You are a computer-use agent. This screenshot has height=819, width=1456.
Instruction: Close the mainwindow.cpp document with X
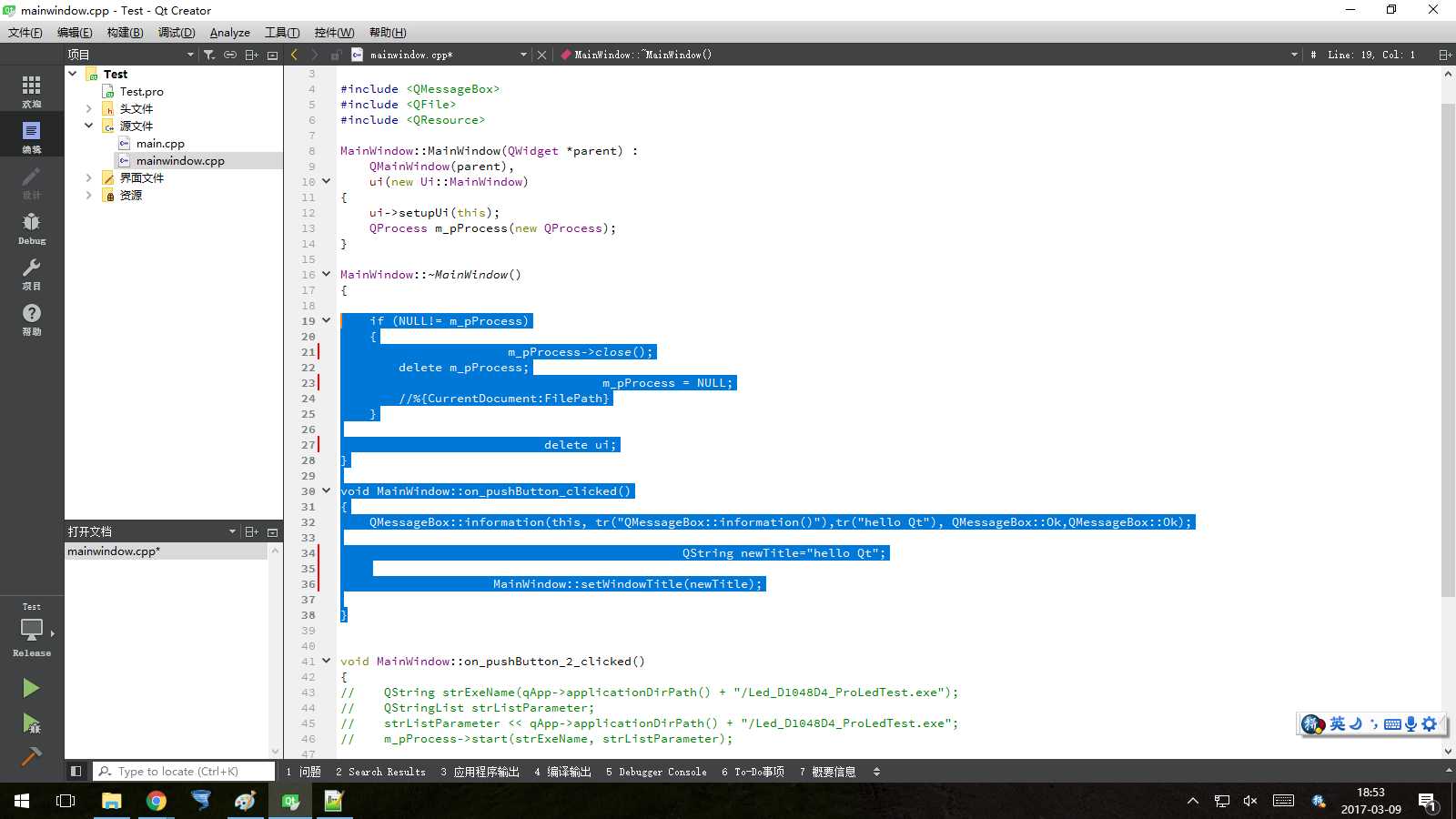541,55
